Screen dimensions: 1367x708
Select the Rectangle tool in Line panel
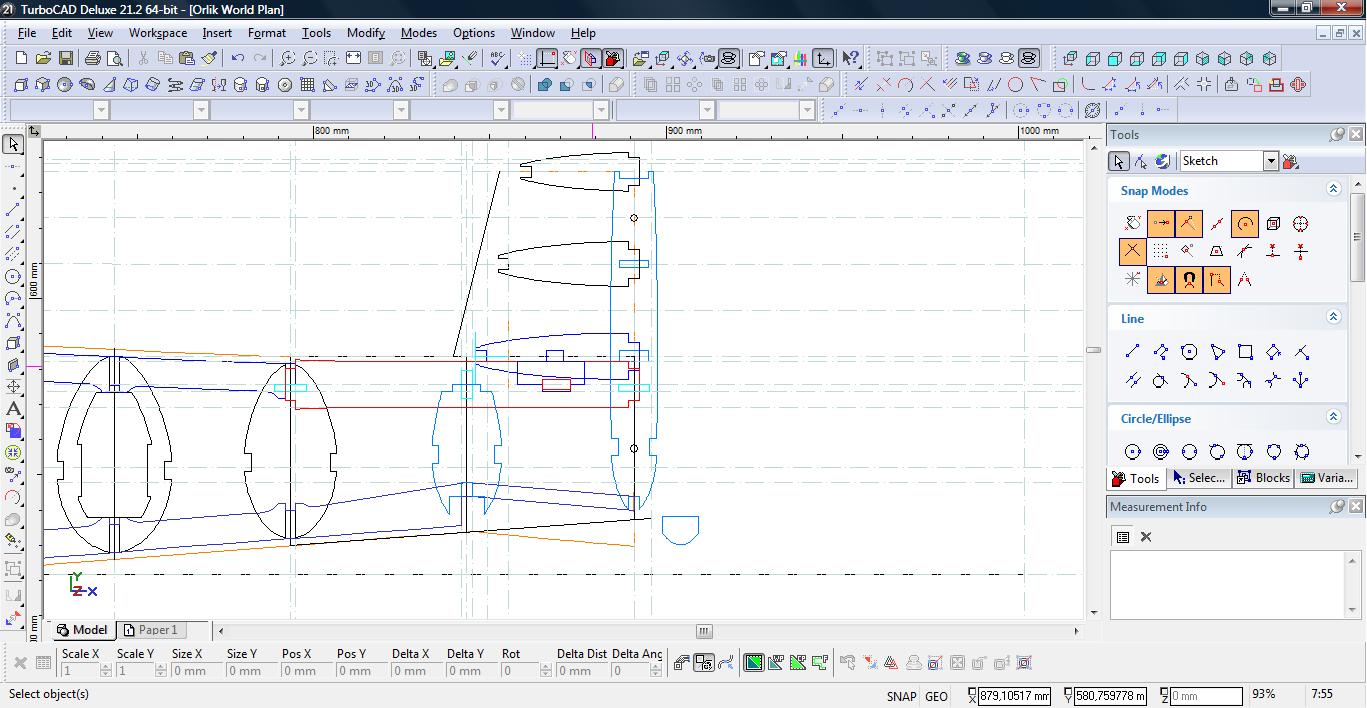(1245, 352)
